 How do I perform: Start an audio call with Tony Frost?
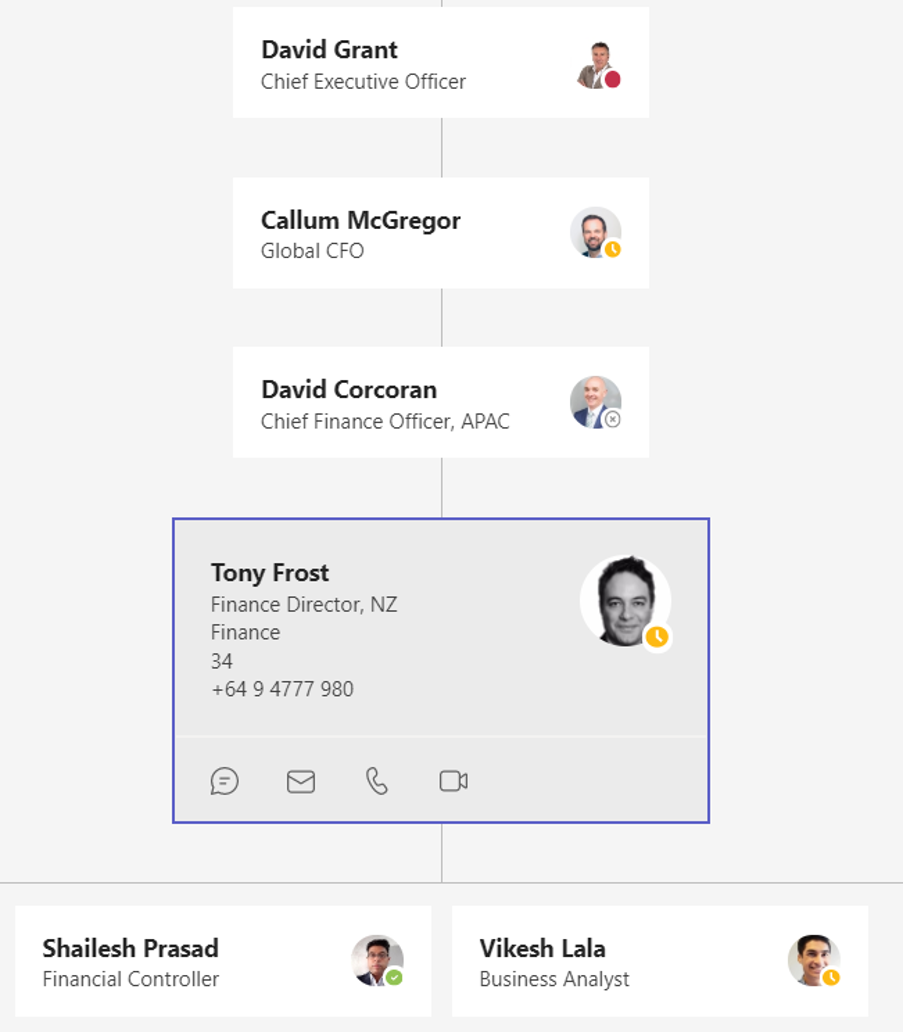click(x=377, y=781)
